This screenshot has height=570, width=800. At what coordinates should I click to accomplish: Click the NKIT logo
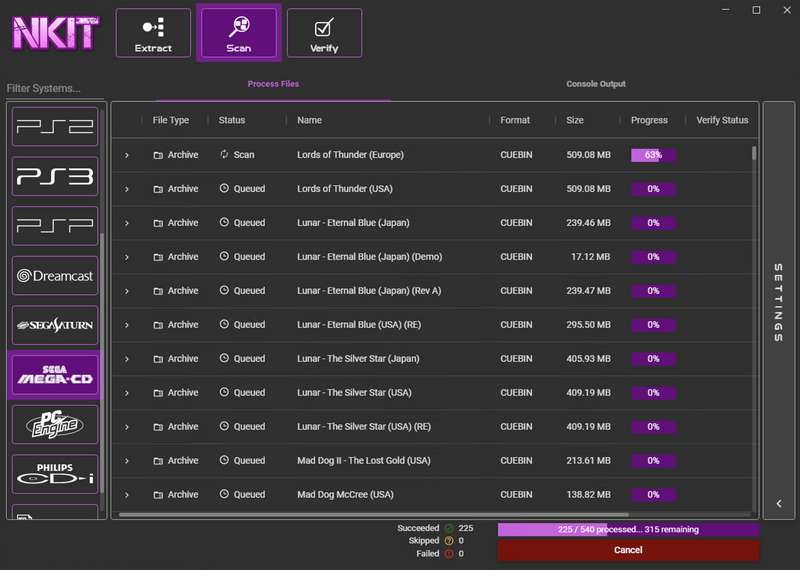point(54,33)
